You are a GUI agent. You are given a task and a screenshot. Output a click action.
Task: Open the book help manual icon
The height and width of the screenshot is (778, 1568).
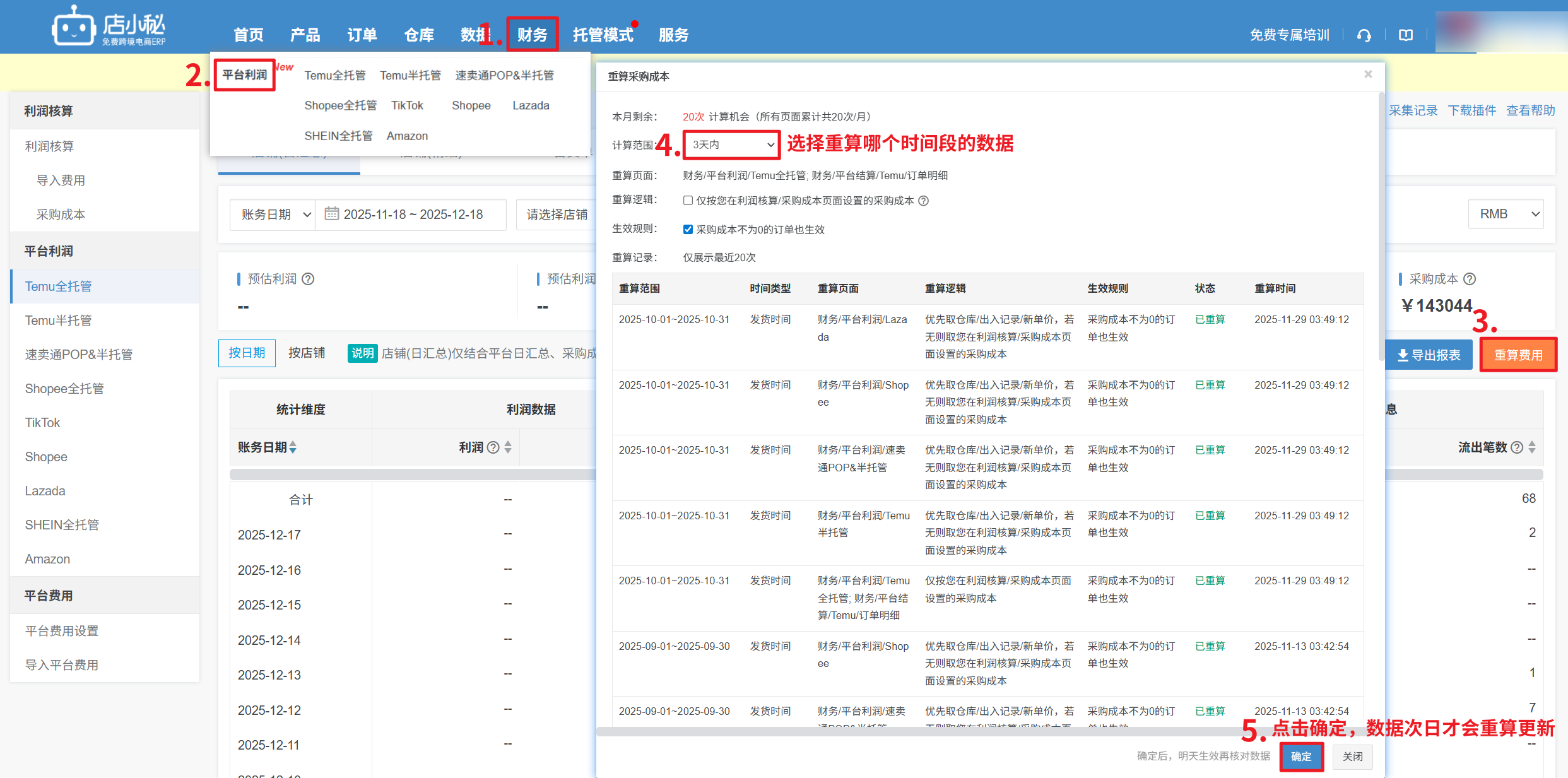(x=1405, y=35)
